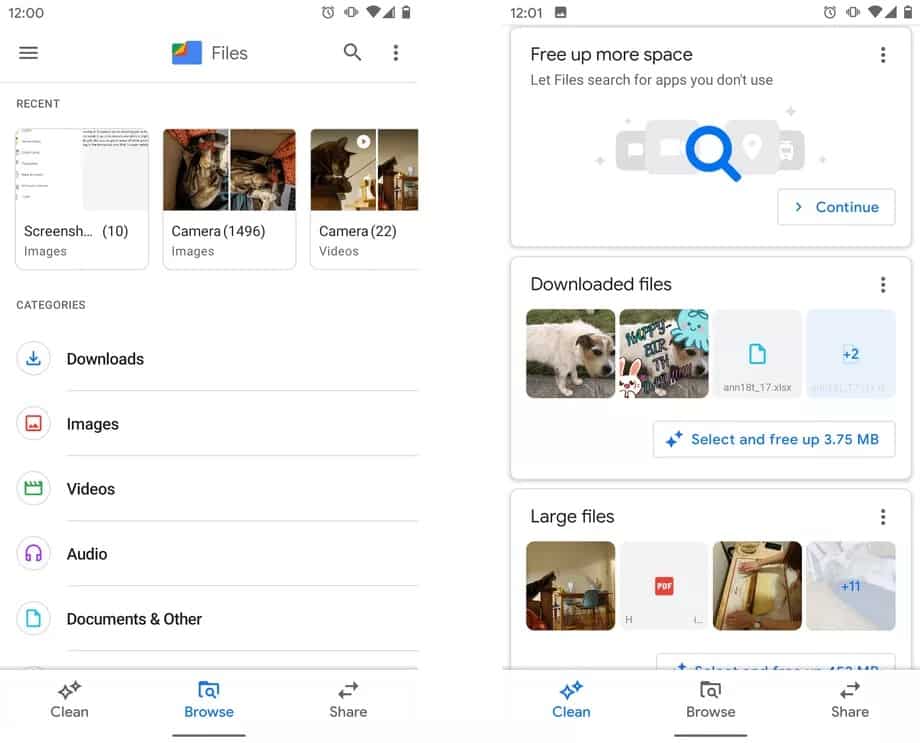
Task: Open the Audio category
Action: (x=217, y=554)
